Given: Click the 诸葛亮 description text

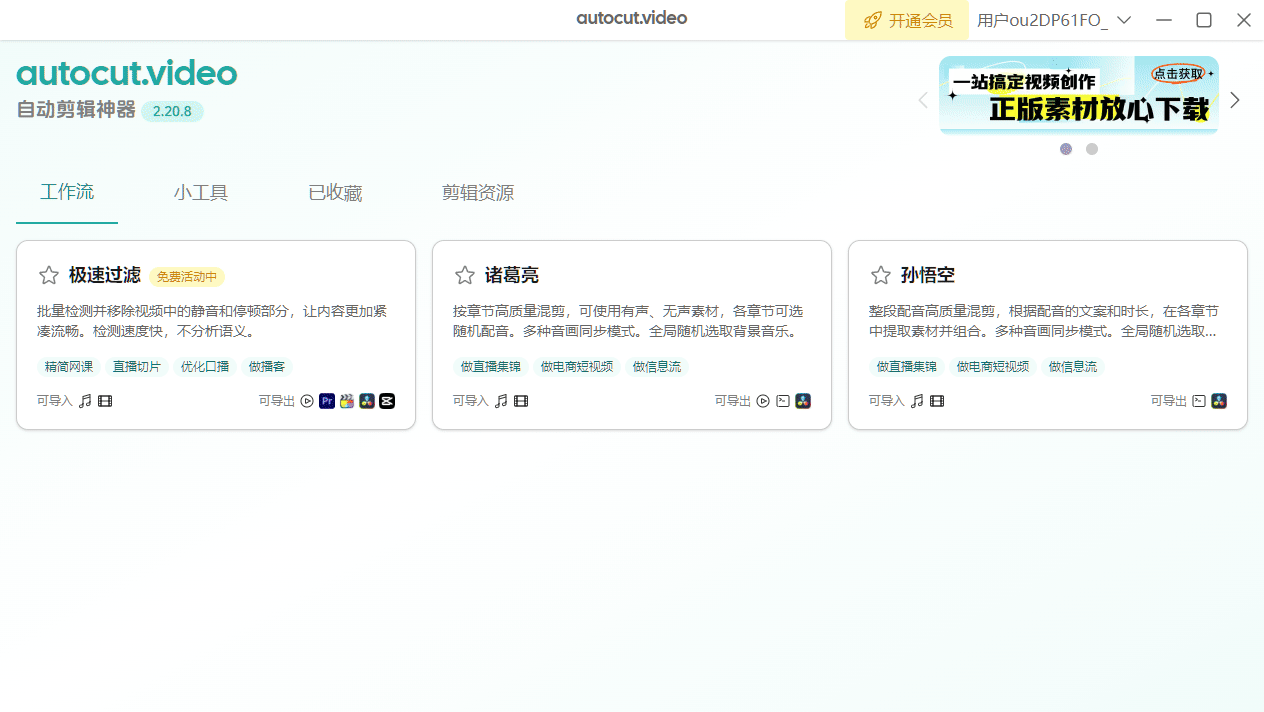Looking at the screenshot, I should 628,321.
